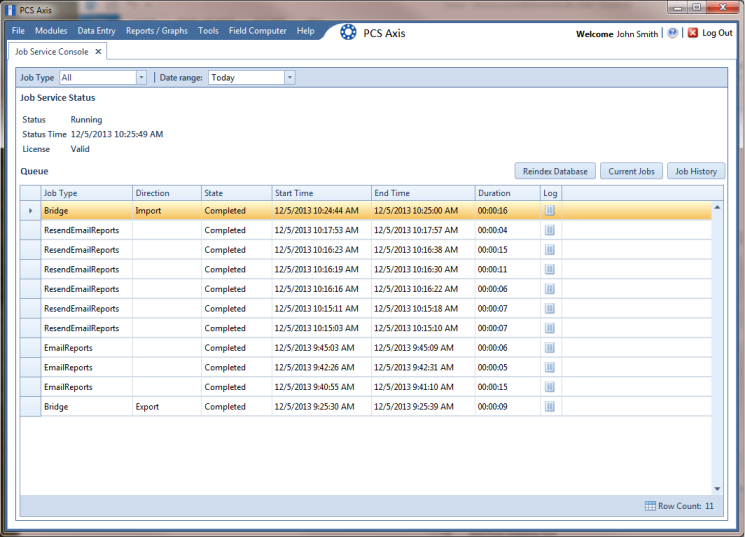
Task: Sort by State column header
Action: (x=237, y=193)
